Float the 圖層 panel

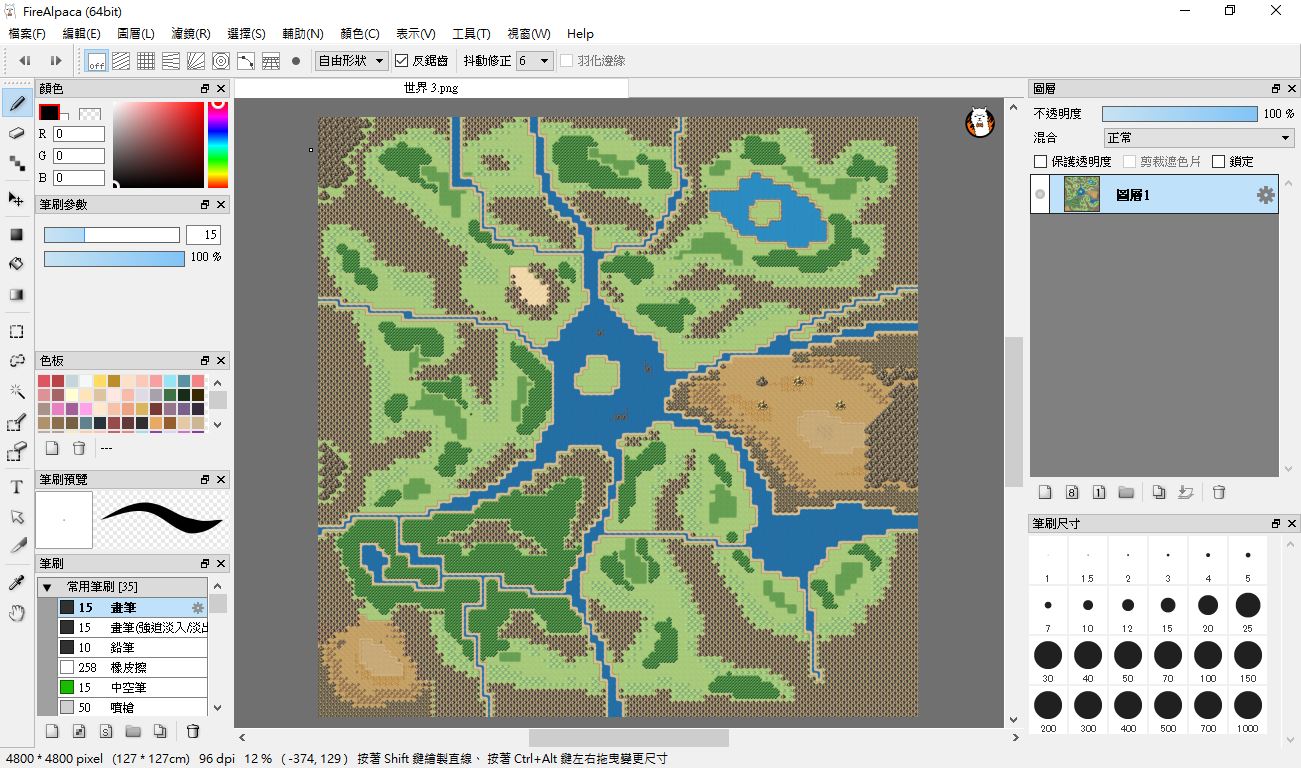tap(1276, 89)
